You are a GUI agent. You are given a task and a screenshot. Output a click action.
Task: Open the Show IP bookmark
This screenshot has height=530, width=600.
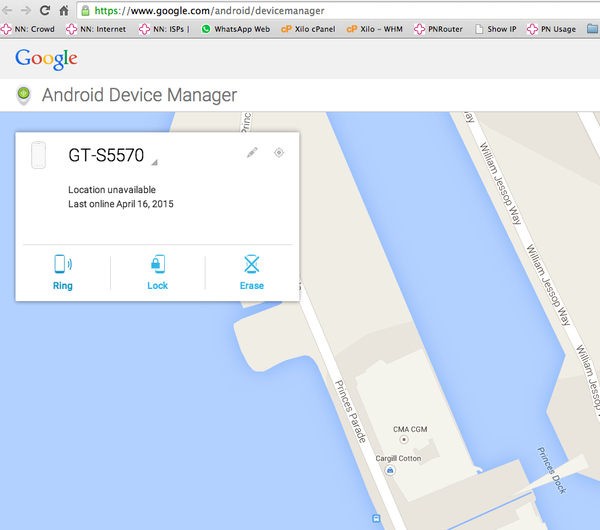[496, 29]
